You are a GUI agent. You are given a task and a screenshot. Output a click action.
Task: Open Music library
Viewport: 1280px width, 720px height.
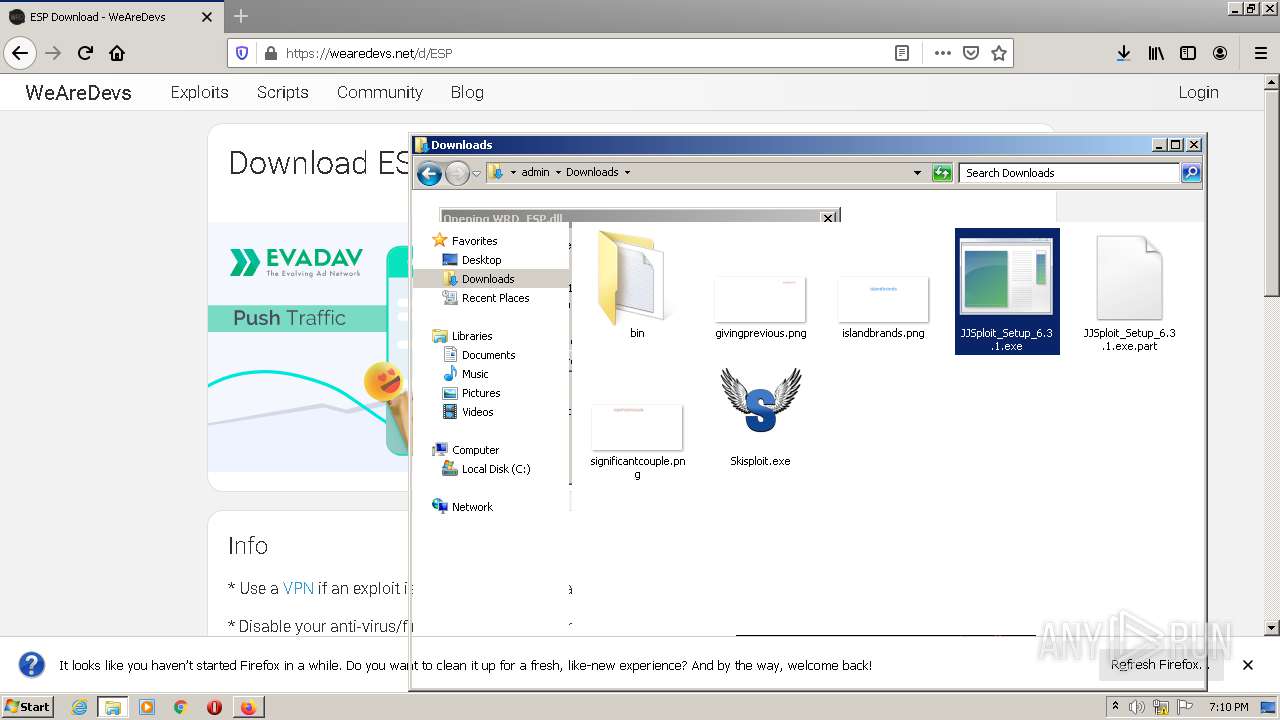click(x=475, y=374)
